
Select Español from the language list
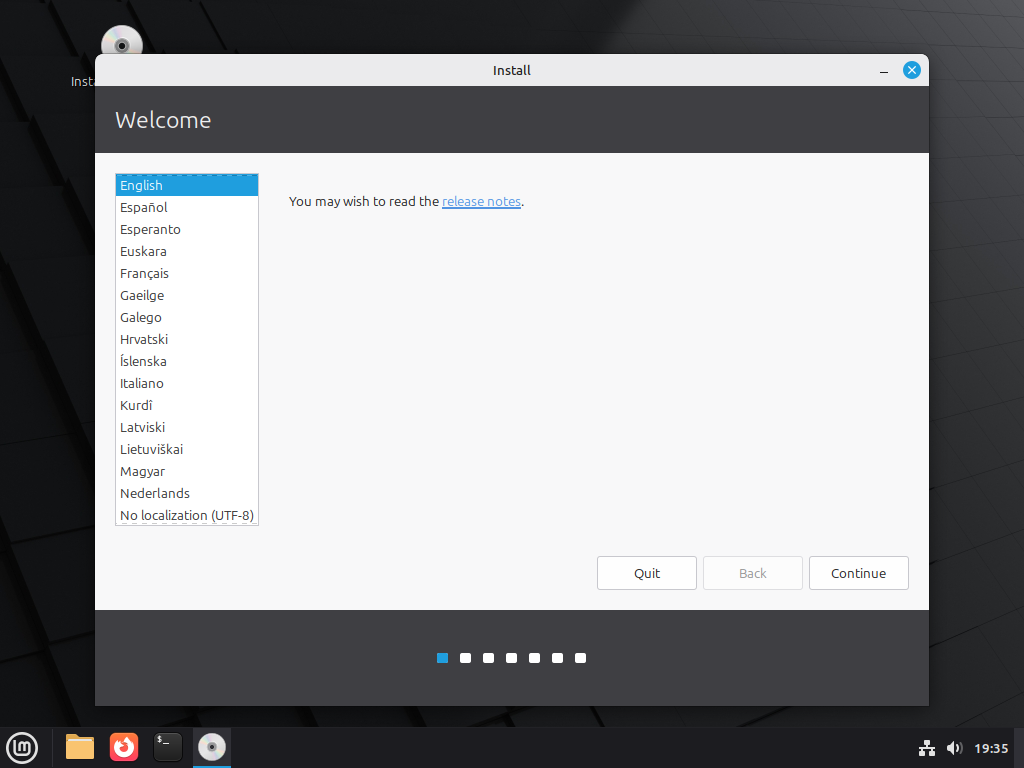click(144, 207)
